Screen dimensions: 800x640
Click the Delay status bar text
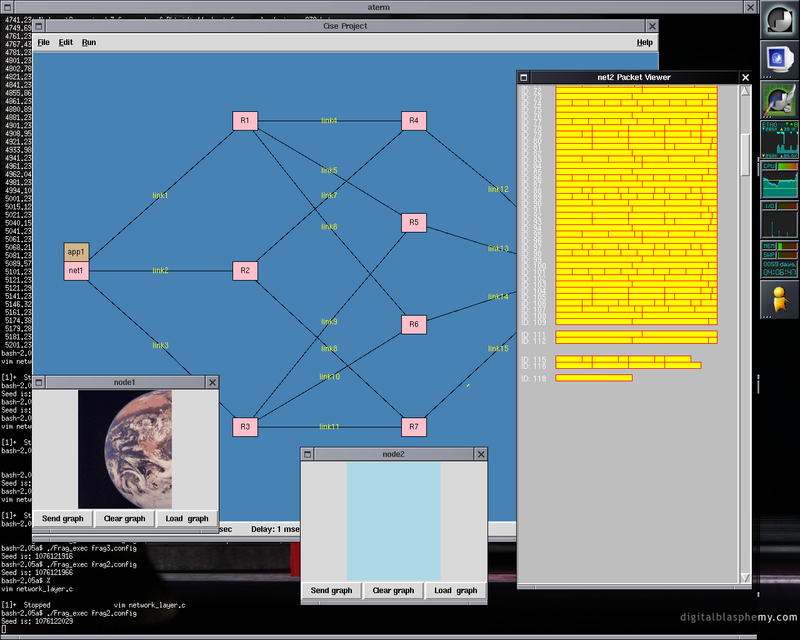coord(275,529)
